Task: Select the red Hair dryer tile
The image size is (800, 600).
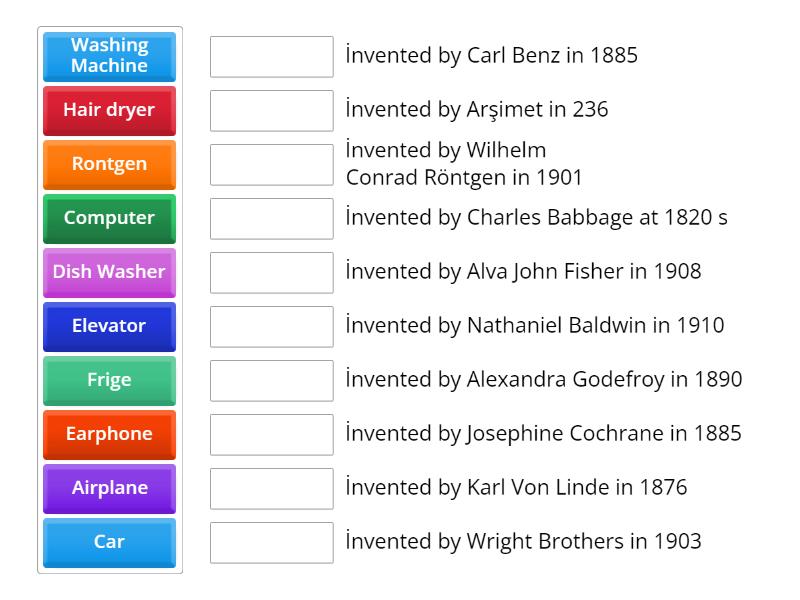Action: coord(109,110)
